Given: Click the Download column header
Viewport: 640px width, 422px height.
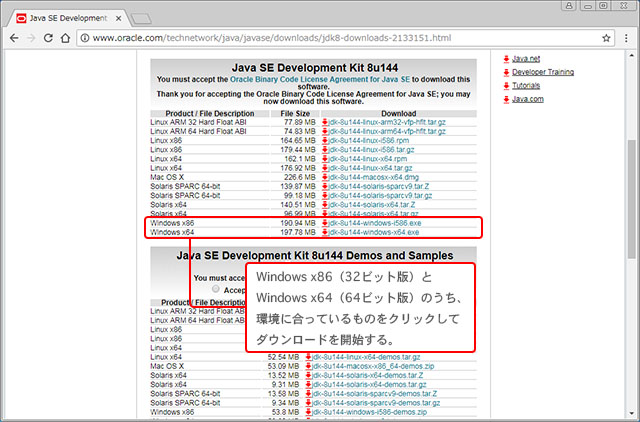Looking at the screenshot, I should coord(399,113).
